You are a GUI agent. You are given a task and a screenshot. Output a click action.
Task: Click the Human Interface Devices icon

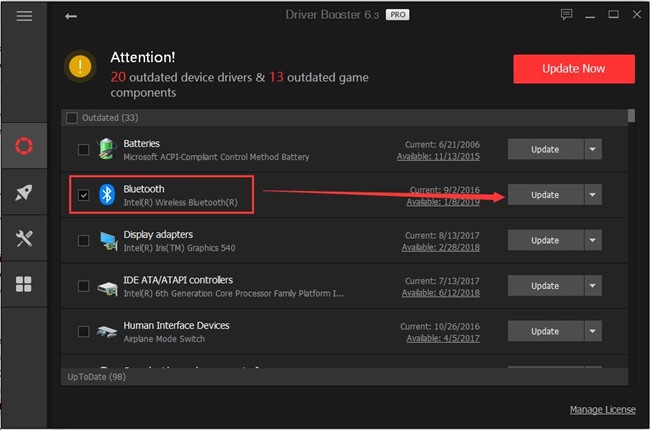[107, 331]
